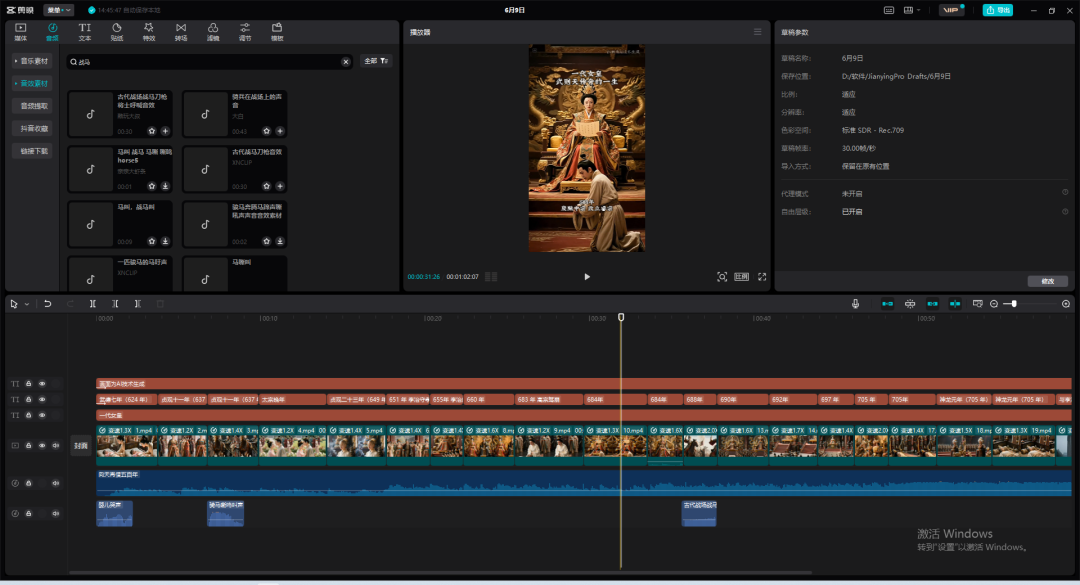Image resolution: width=1080 pixels, height=585 pixels.
Task: Favorite the 骑兵在战场上的声音 sound effect
Action: (x=267, y=131)
